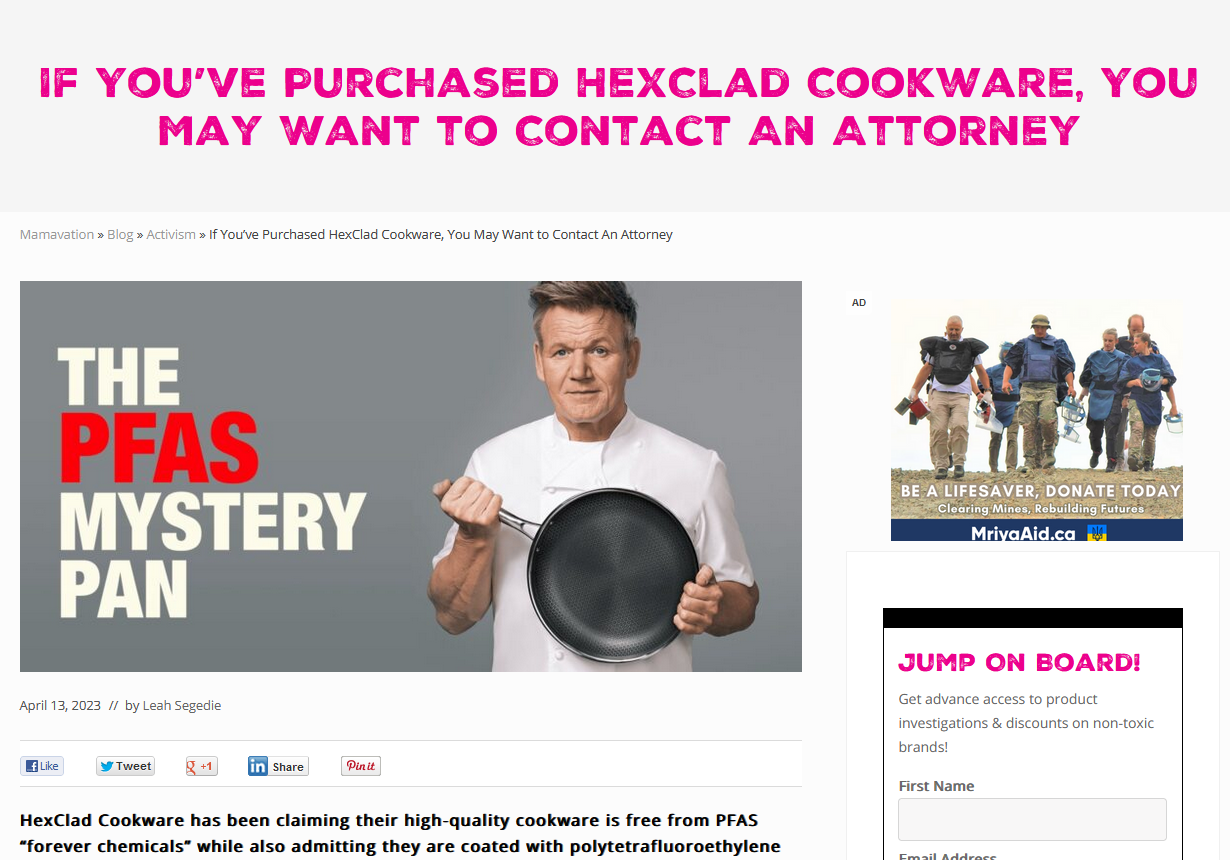Viewport: 1230px width, 860px height.
Task: Pin article with Pinterest Pin it button
Action: click(361, 766)
